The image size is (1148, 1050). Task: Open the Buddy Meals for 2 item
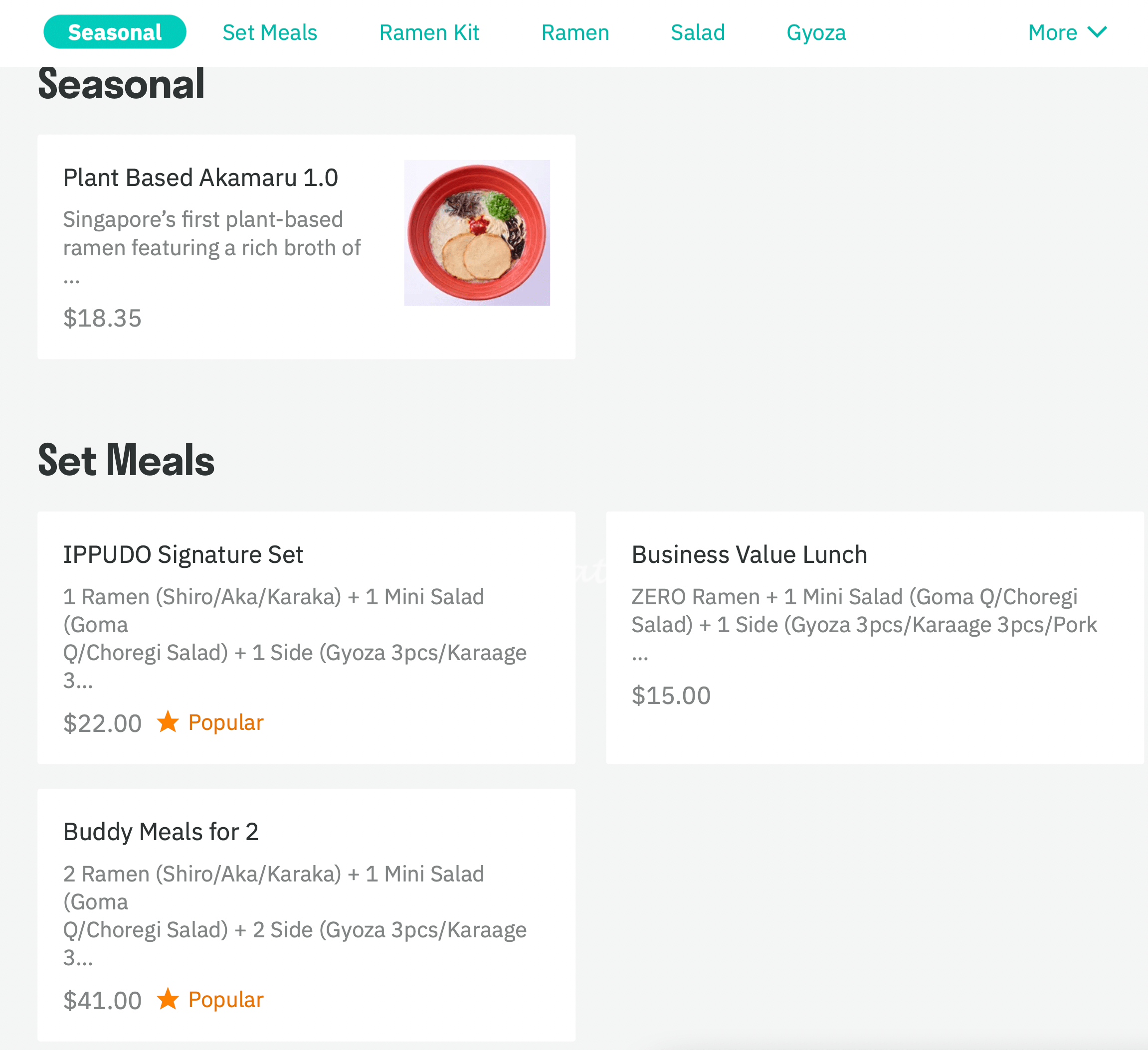306,915
